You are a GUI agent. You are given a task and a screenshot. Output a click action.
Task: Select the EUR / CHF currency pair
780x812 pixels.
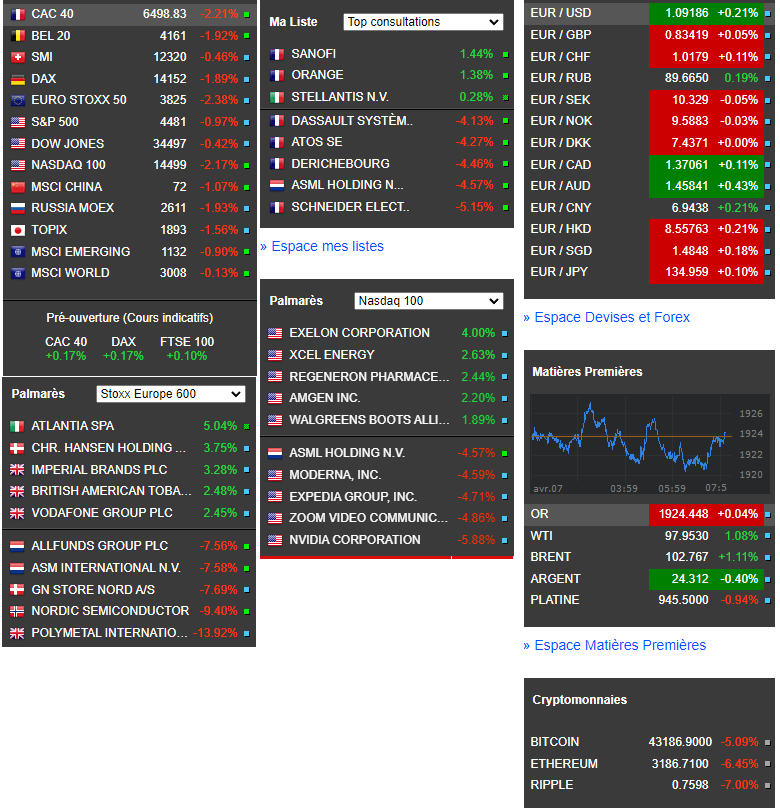[x=649, y=57]
